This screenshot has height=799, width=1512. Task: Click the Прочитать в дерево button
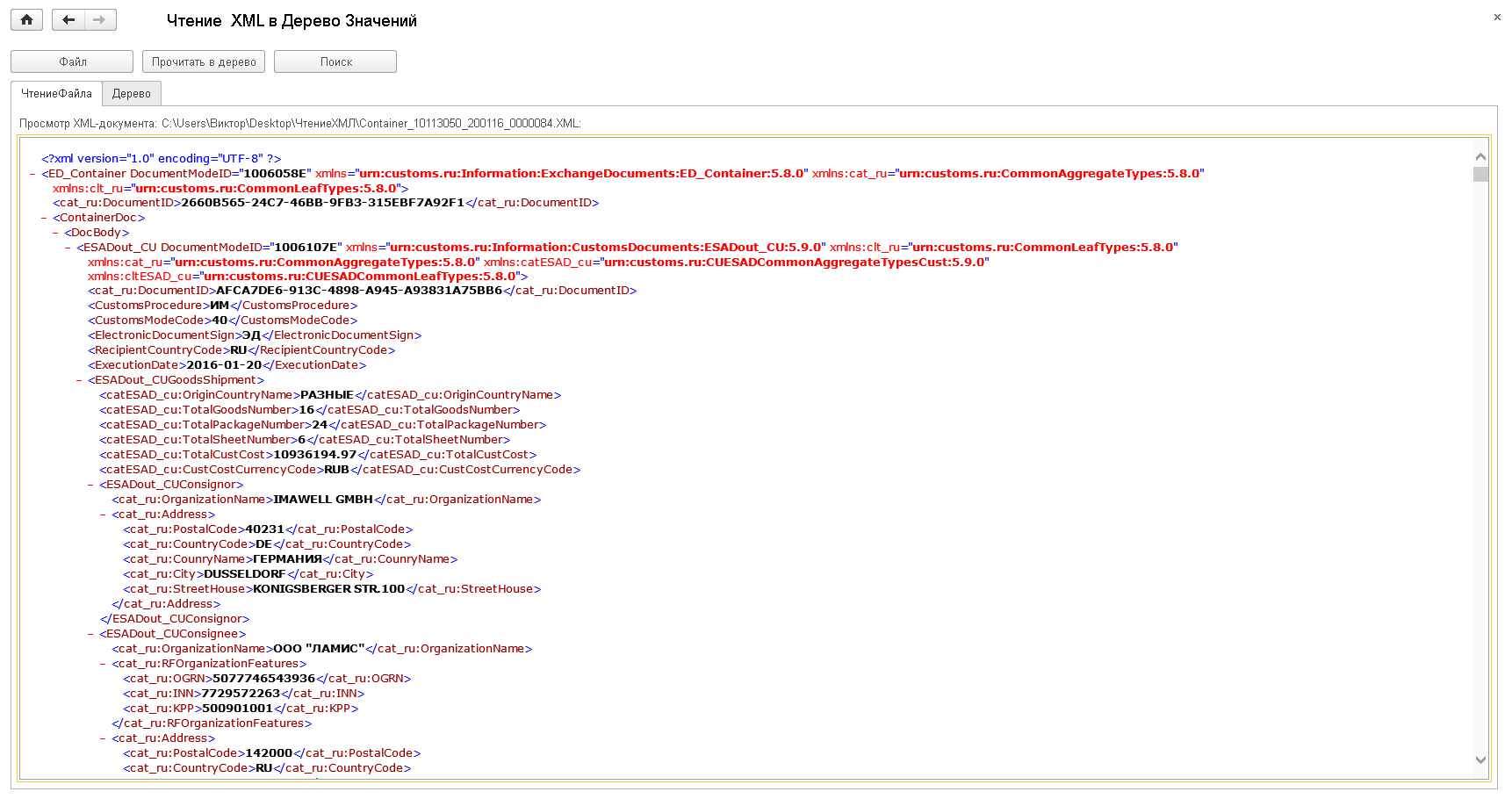204,61
